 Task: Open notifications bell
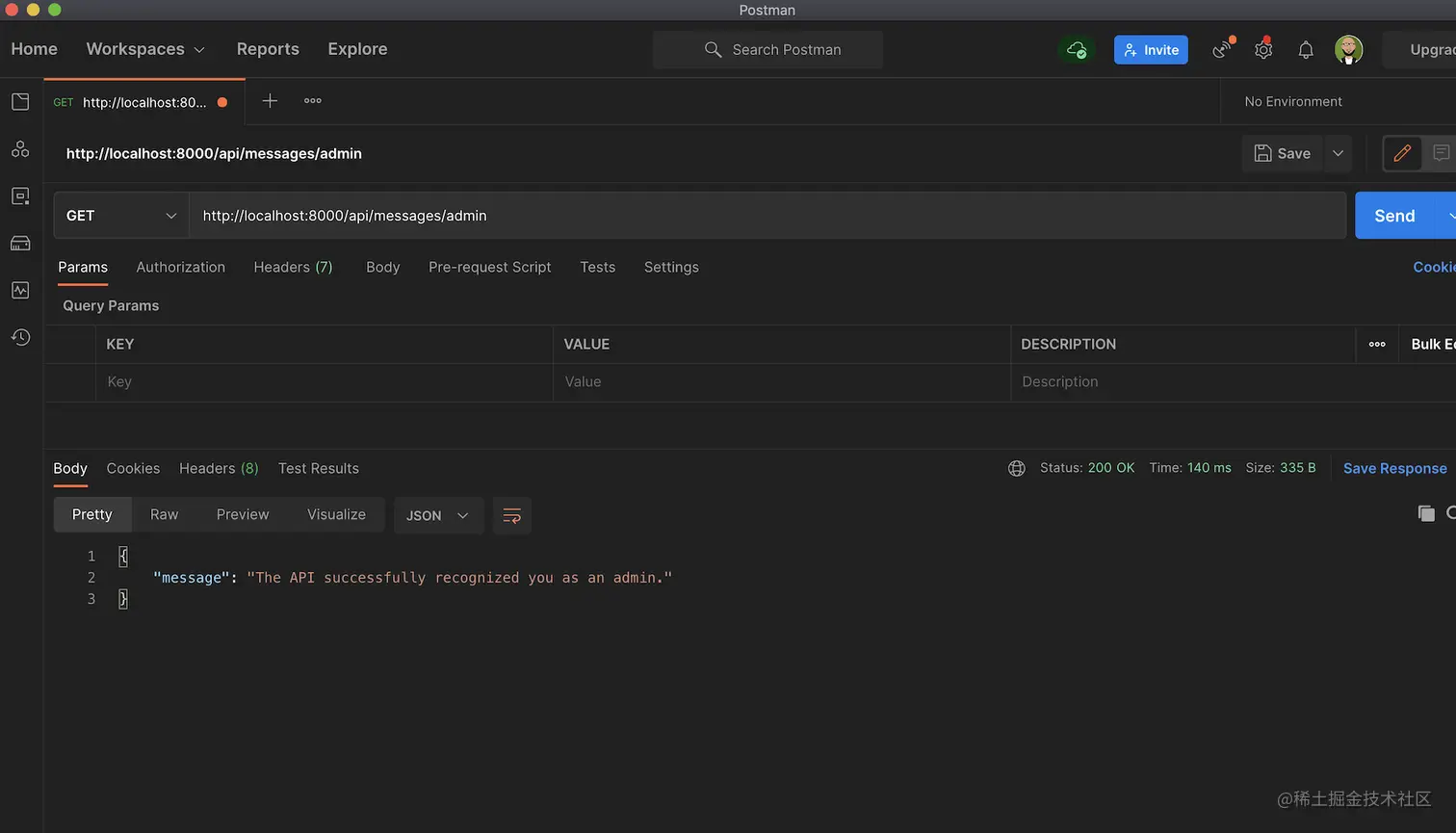click(1306, 49)
